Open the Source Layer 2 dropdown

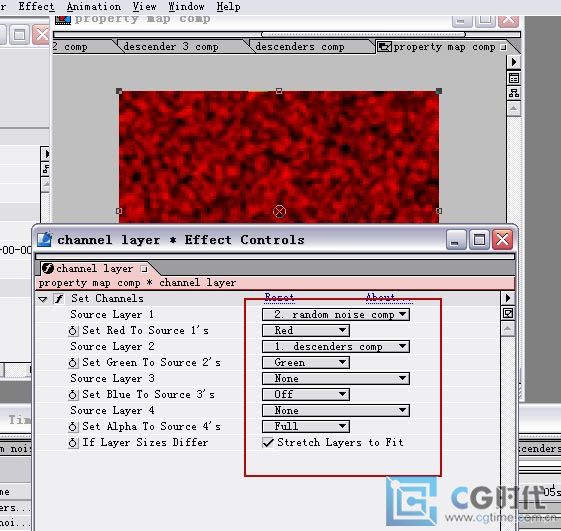tap(336, 346)
